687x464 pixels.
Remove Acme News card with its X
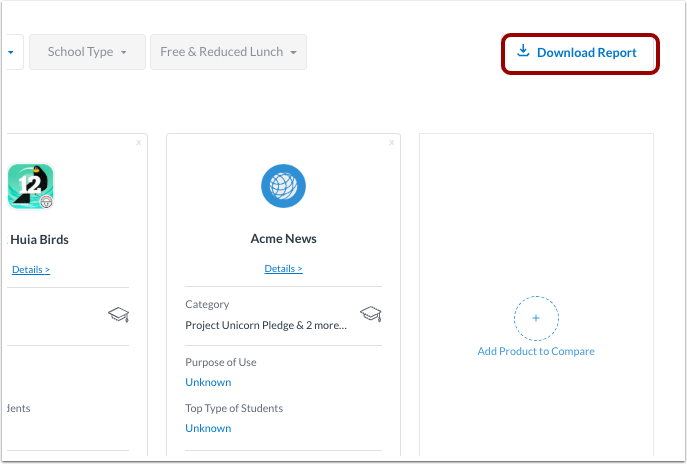(392, 143)
